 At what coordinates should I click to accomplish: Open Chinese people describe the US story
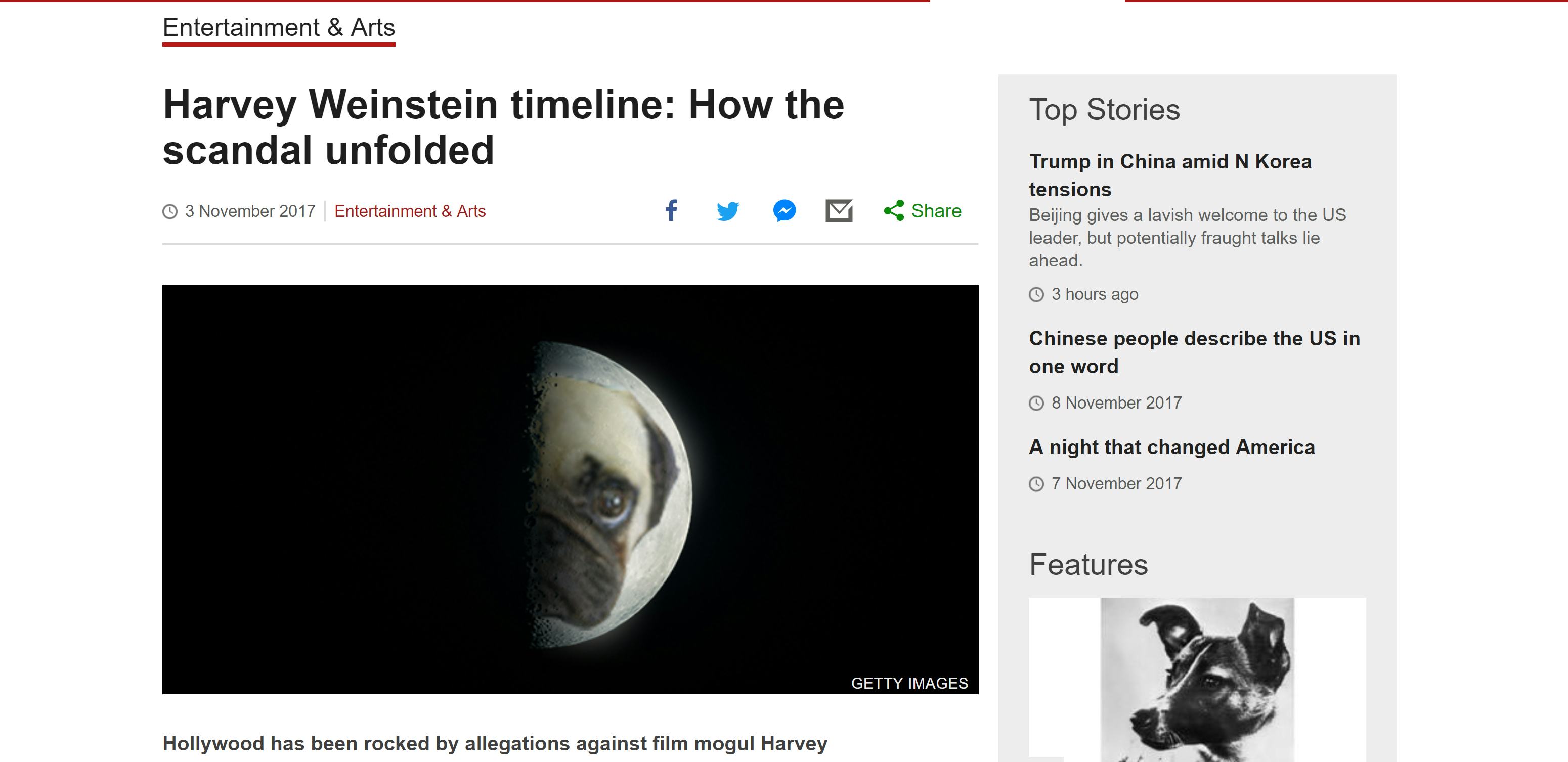pos(1194,352)
